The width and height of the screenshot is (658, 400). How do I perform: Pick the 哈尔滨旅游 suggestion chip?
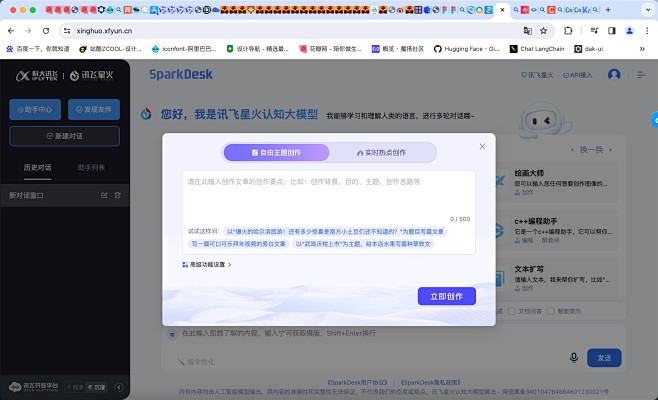pos(335,231)
